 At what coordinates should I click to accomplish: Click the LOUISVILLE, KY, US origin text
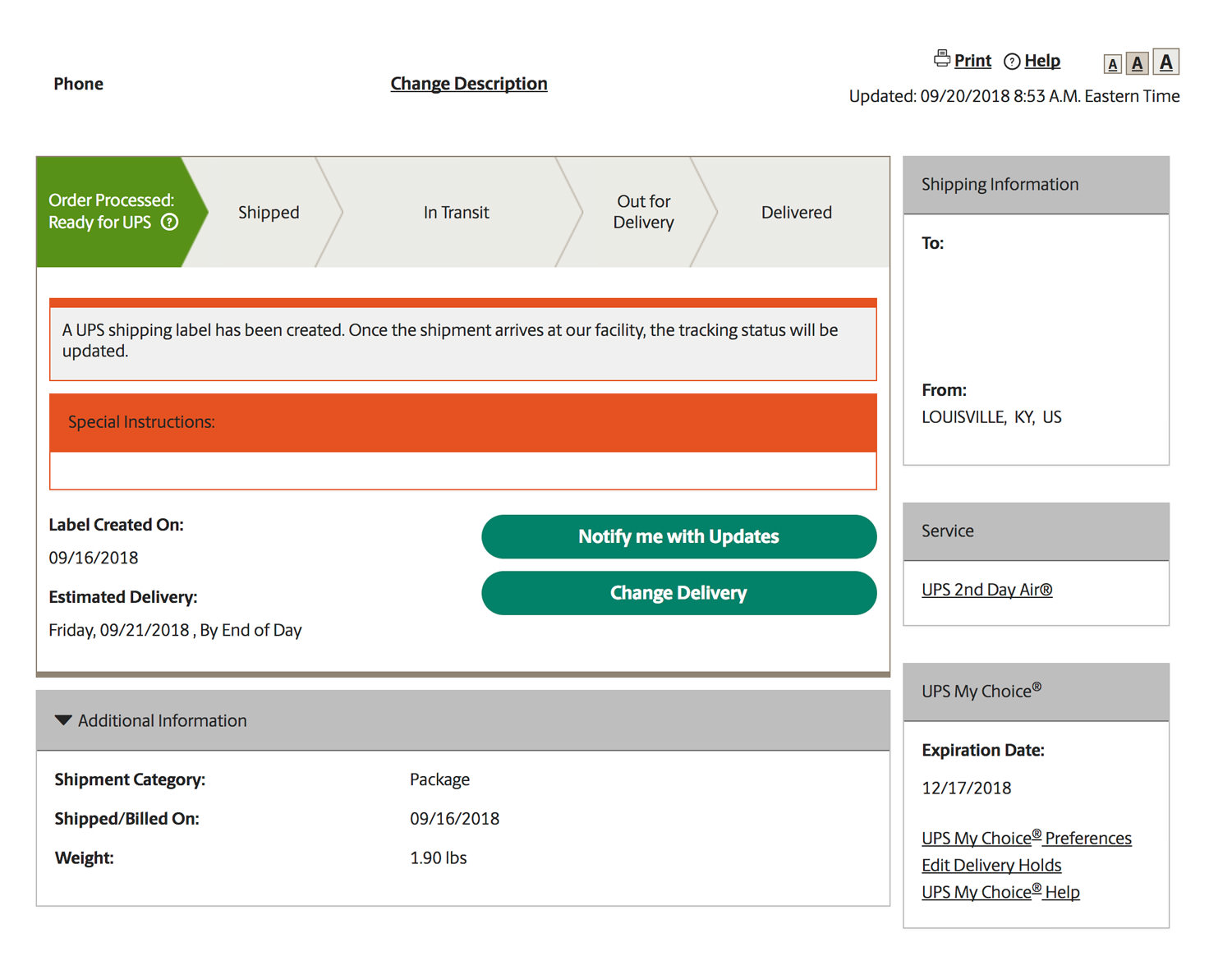[x=991, y=417]
